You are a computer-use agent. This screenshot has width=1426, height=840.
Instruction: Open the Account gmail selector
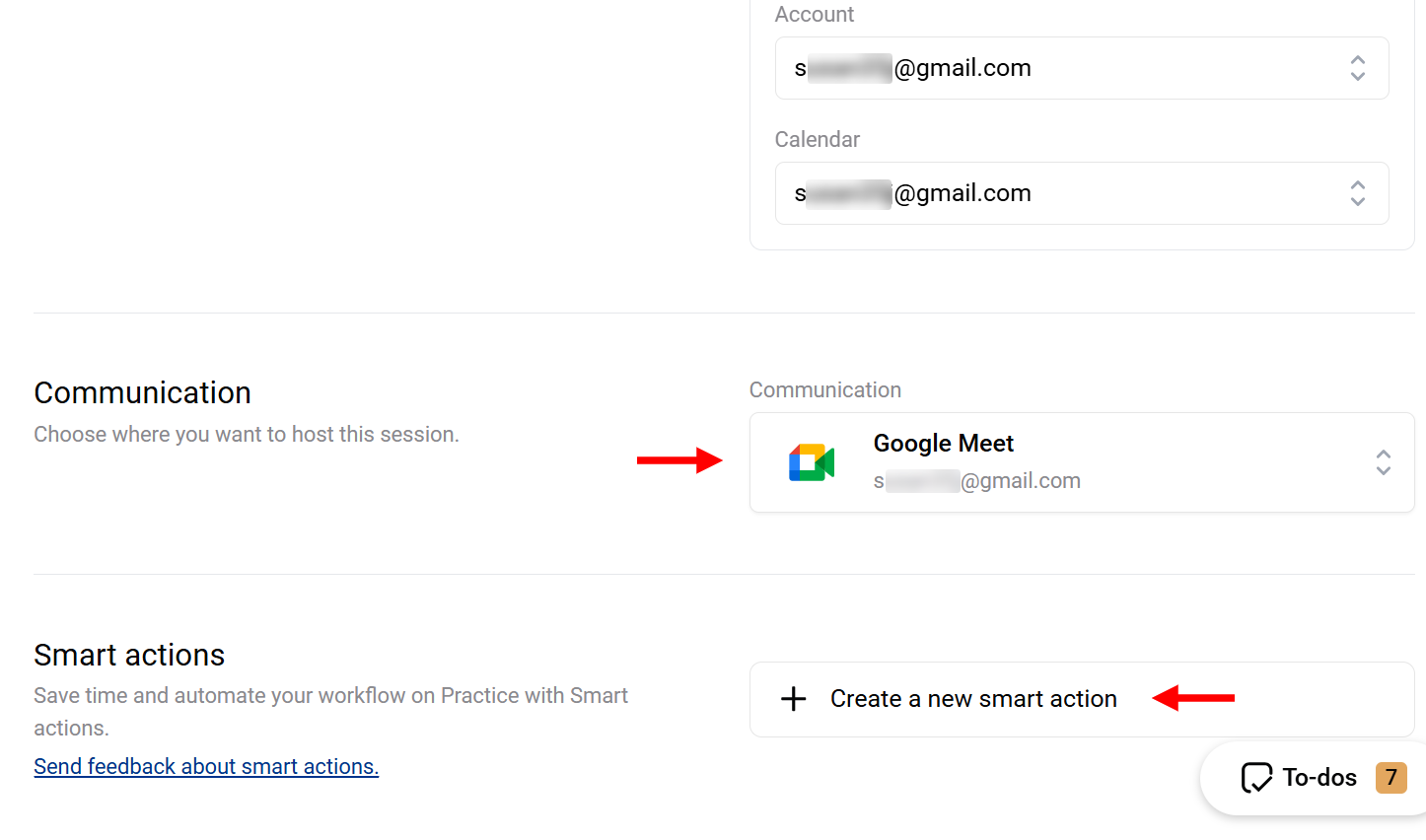click(1082, 68)
